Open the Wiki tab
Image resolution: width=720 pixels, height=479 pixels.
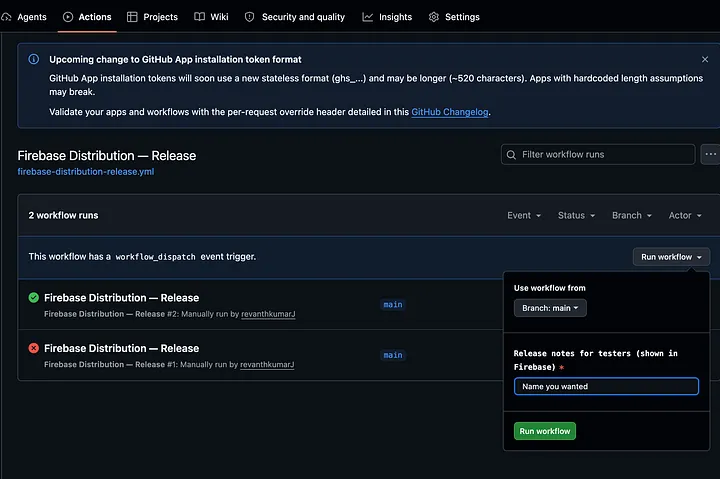coord(211,17)
